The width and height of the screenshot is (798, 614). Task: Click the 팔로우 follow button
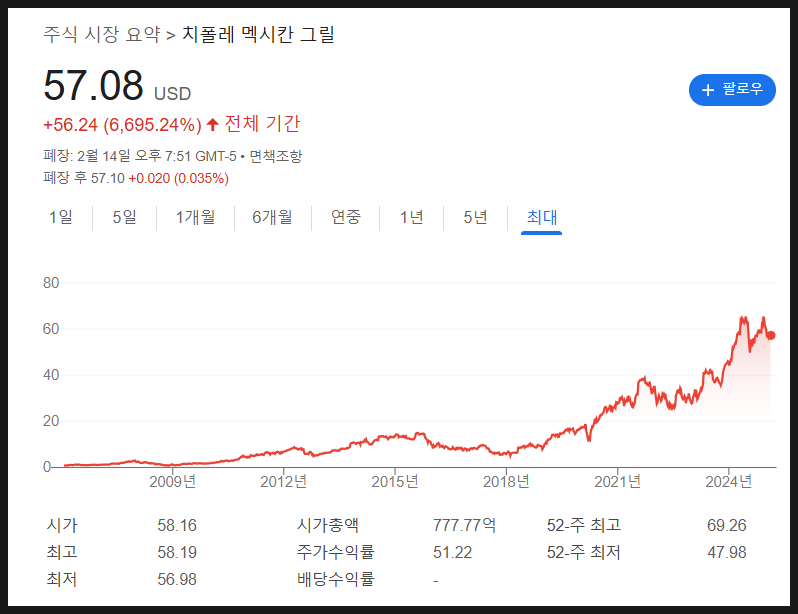tap(732, 90)
